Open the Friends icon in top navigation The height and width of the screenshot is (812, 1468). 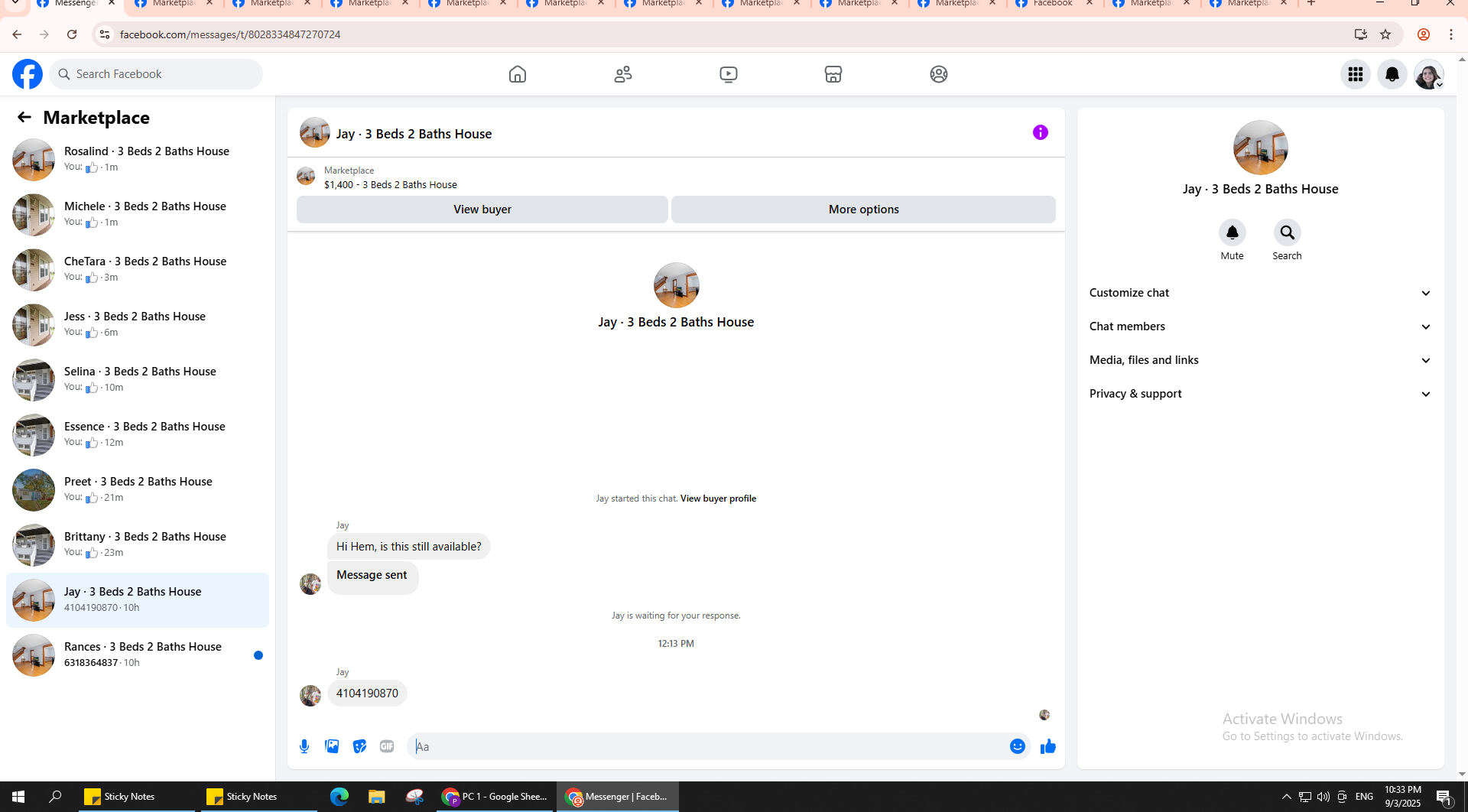coord(623,74)
